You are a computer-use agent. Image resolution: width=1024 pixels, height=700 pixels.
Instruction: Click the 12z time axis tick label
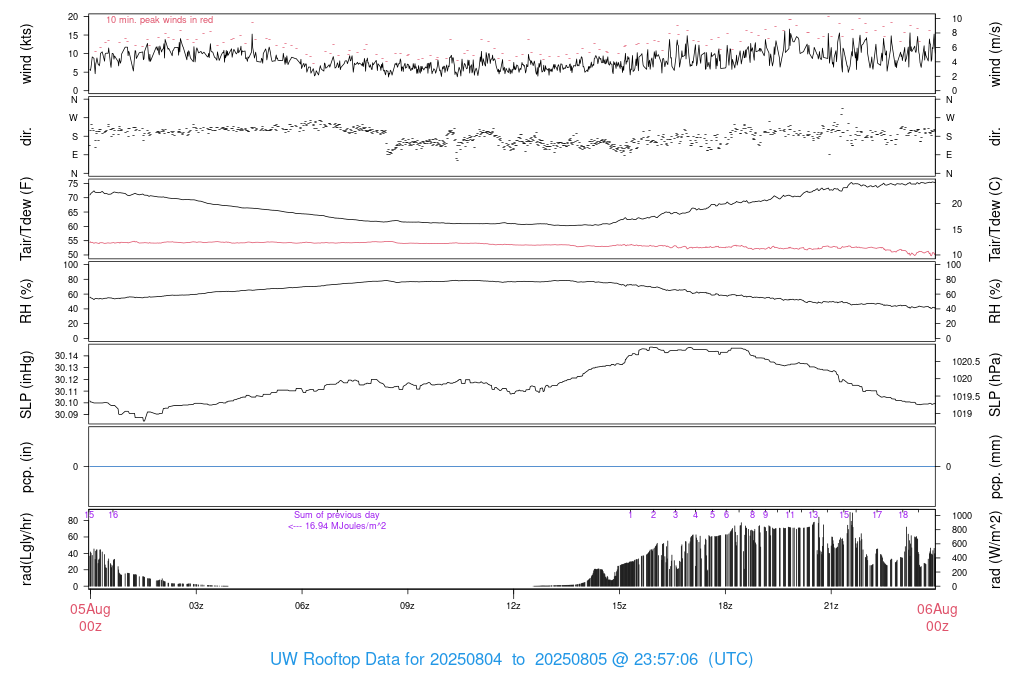pyautogui.click(x=513, y=606)
